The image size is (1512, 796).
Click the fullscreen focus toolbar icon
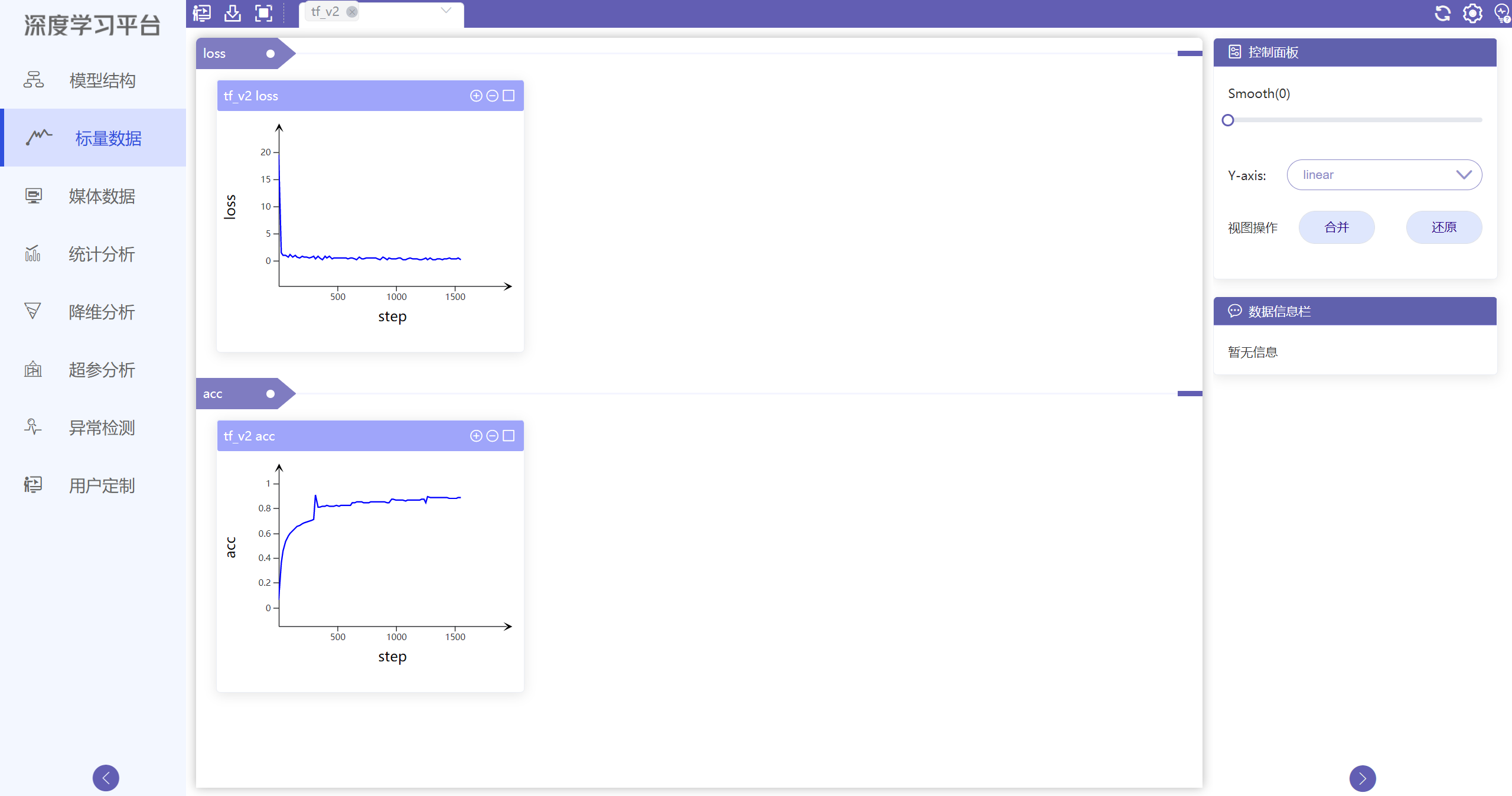click(263, 13)
